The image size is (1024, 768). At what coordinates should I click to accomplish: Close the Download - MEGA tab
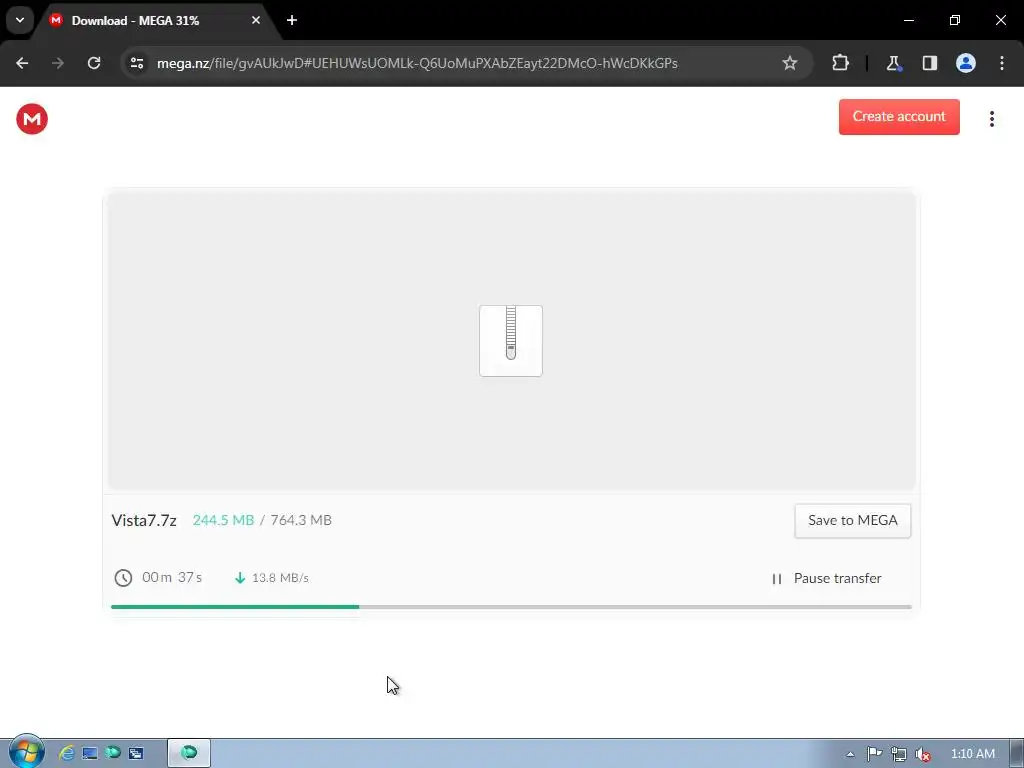256,20
